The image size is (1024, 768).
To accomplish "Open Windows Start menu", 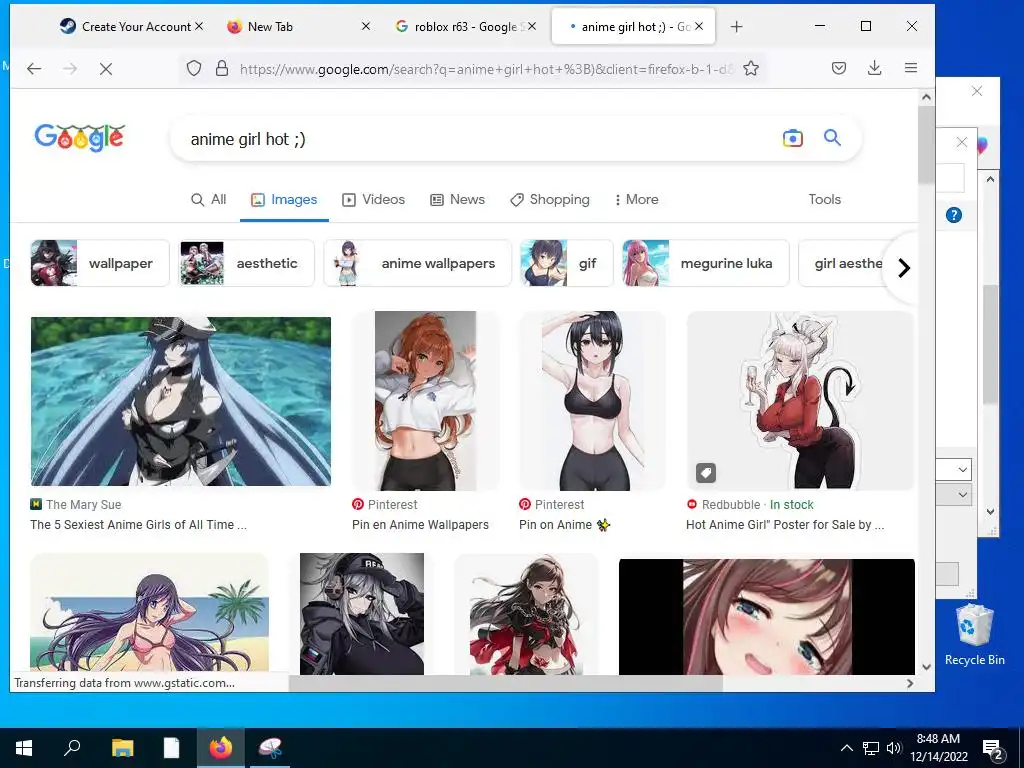I will click(x=24, y=748).
